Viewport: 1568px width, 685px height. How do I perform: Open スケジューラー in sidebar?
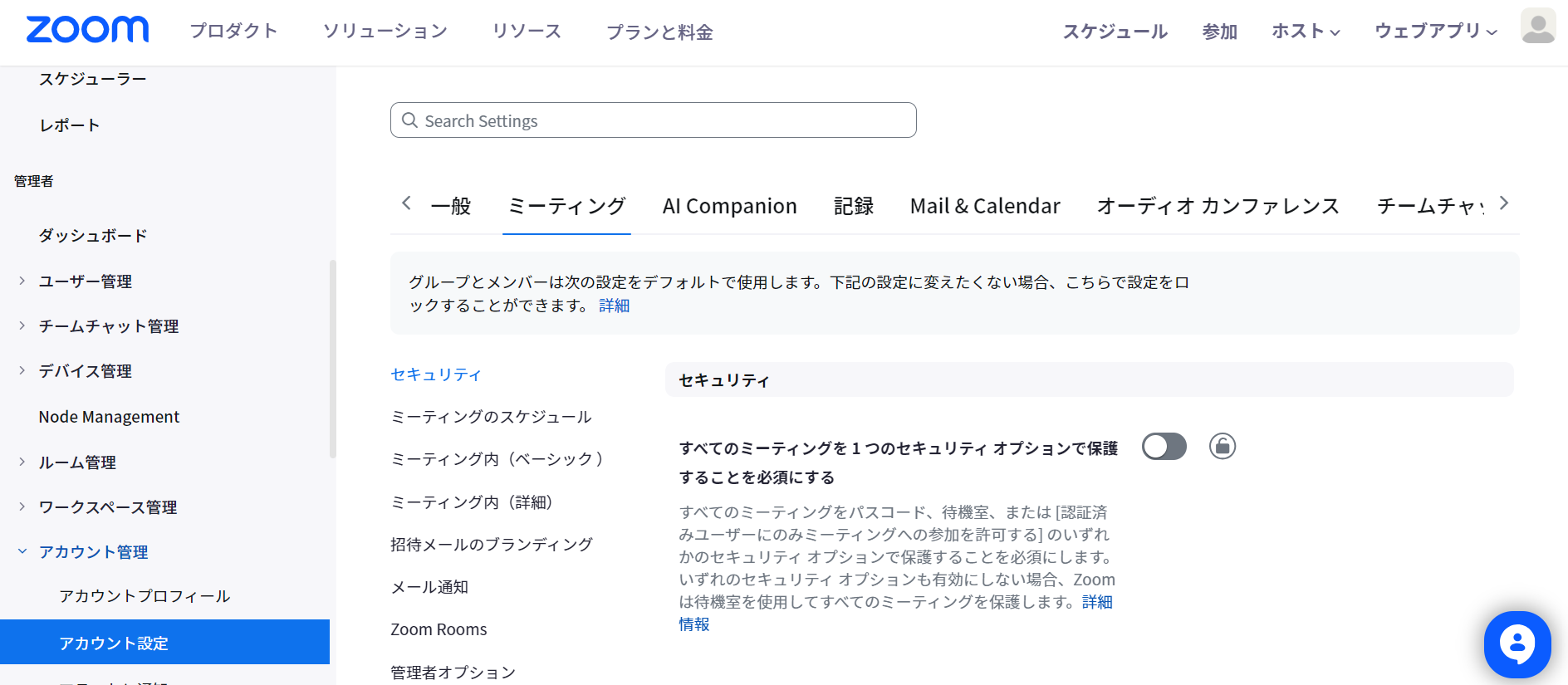pyautogui.click(x=93, y=79)
